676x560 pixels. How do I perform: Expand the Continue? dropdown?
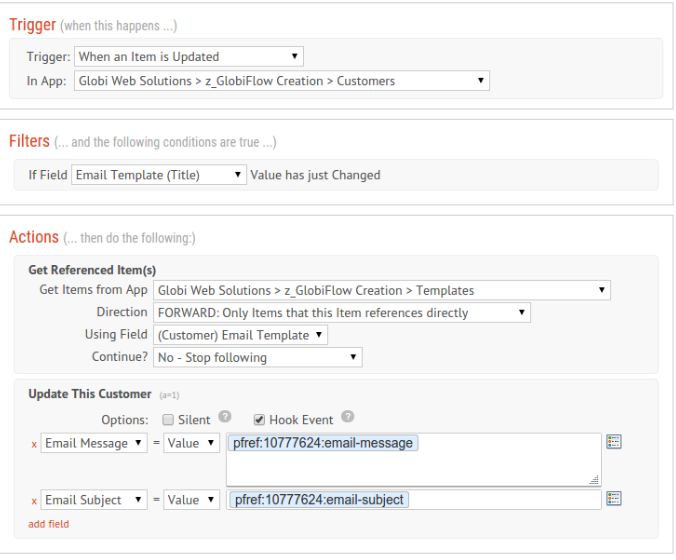point(257,357)
